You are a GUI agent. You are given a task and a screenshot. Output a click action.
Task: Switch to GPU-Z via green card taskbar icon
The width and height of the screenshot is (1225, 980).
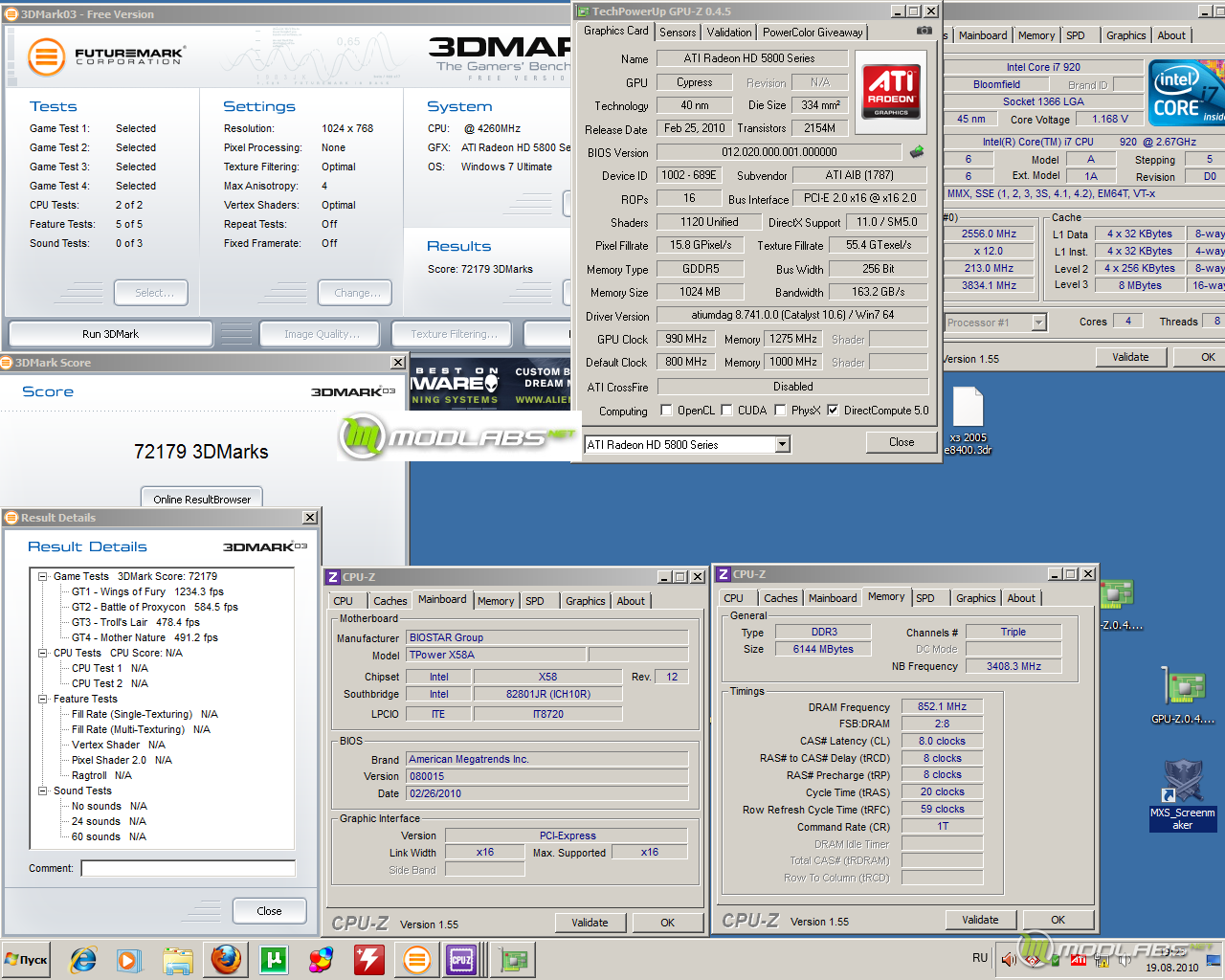point(515,959)
